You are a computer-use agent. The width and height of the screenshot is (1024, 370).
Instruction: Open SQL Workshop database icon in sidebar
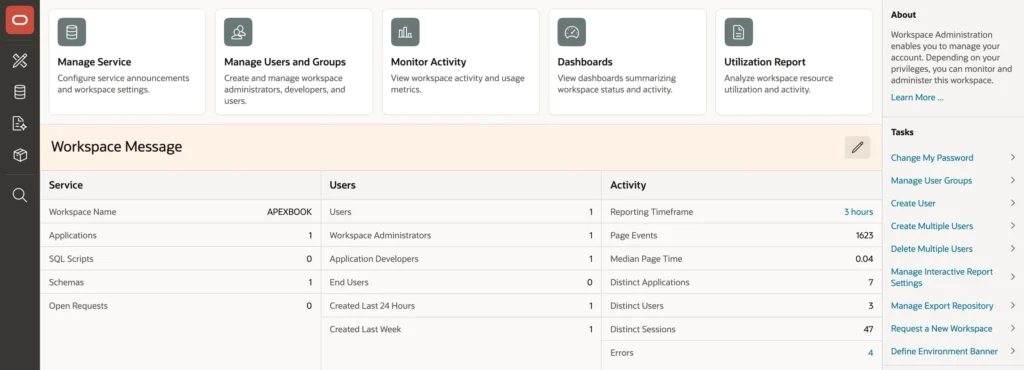pos(20,92)
